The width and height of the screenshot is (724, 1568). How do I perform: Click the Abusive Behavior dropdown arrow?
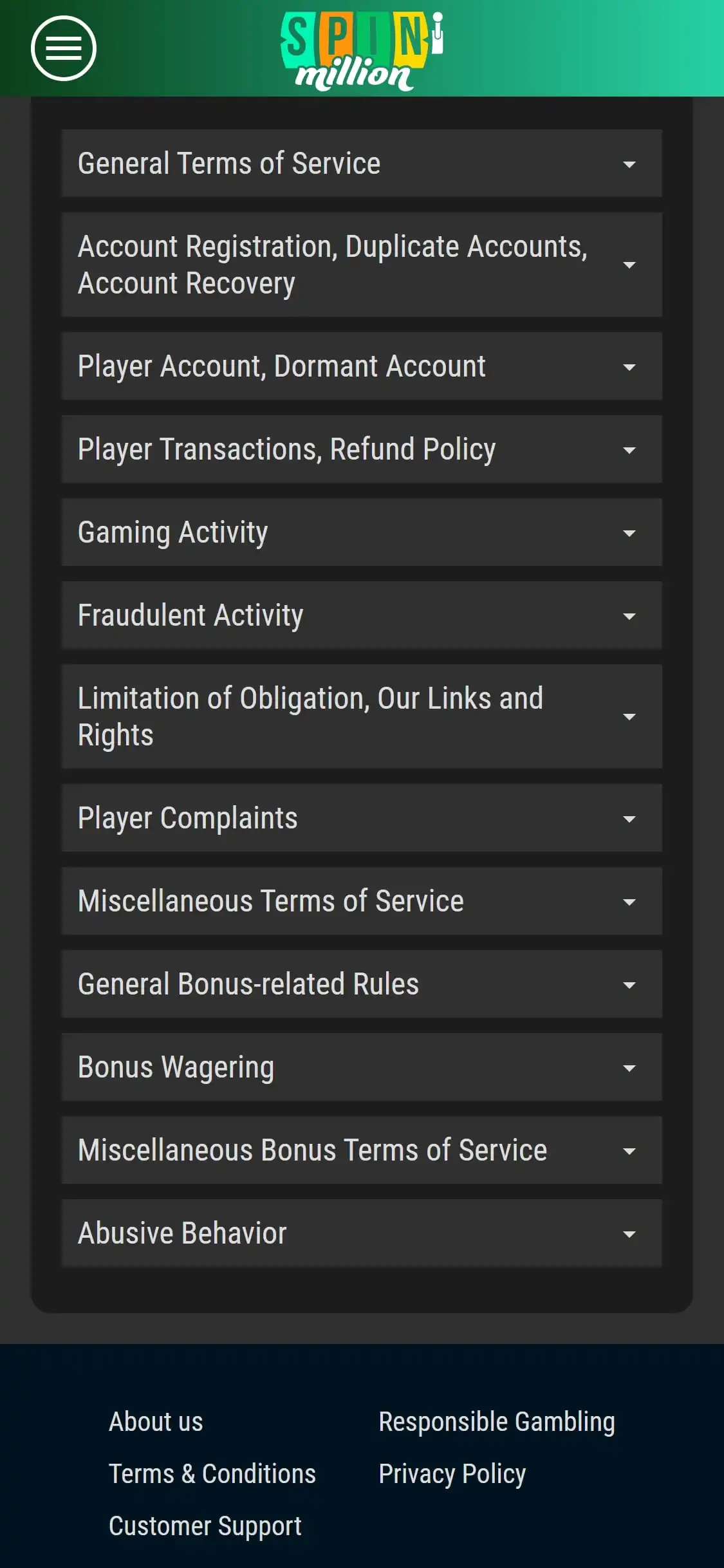(629, 1234)
